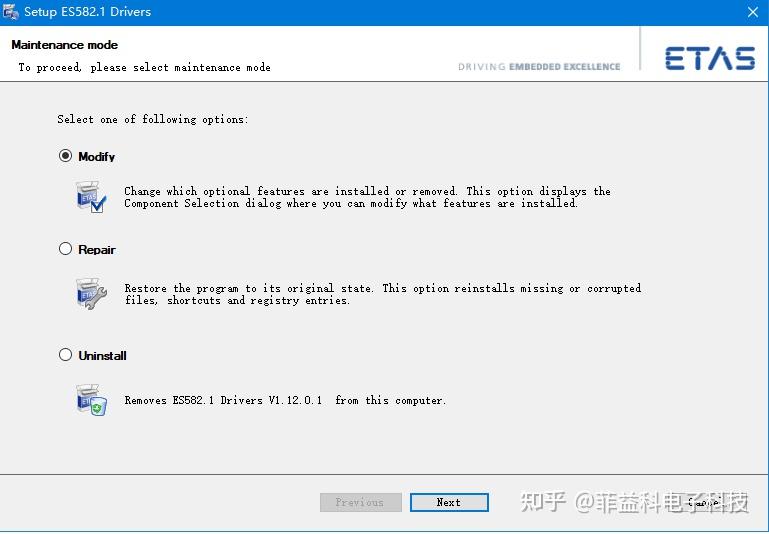The width and height of the screenshot is (769, 534).
Task: Click the 'Driving Embedded Excellence' tagline
Action: tap(539, 67)
